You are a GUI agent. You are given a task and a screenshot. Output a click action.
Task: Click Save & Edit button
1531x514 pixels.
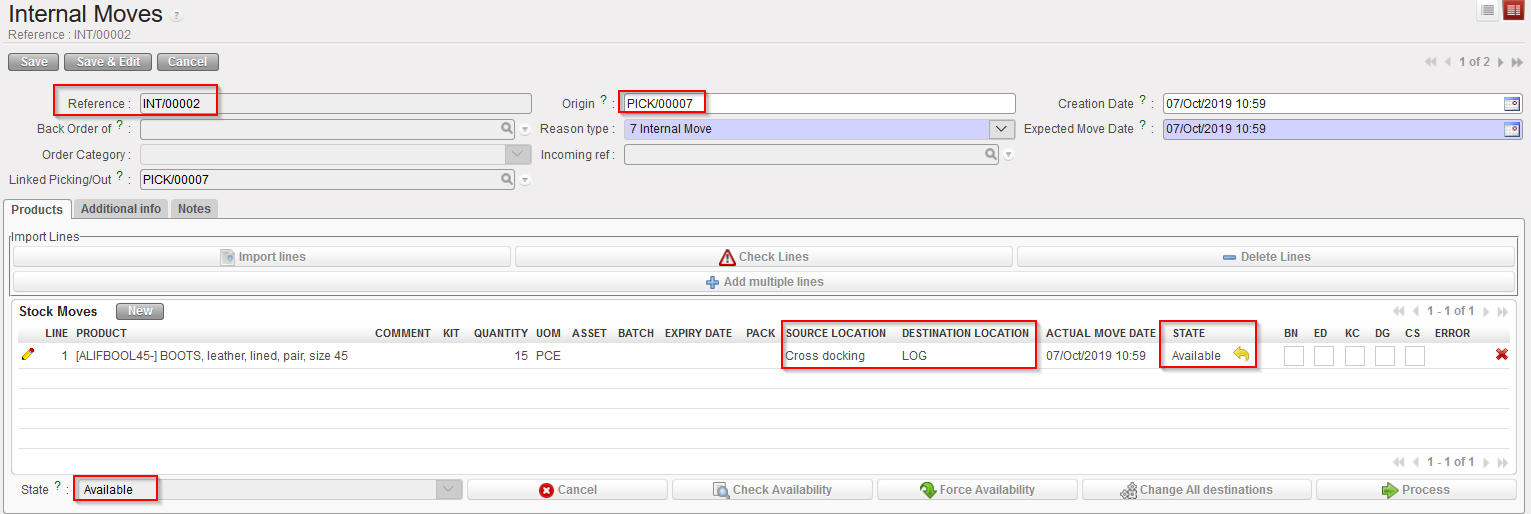coord(108,62)
